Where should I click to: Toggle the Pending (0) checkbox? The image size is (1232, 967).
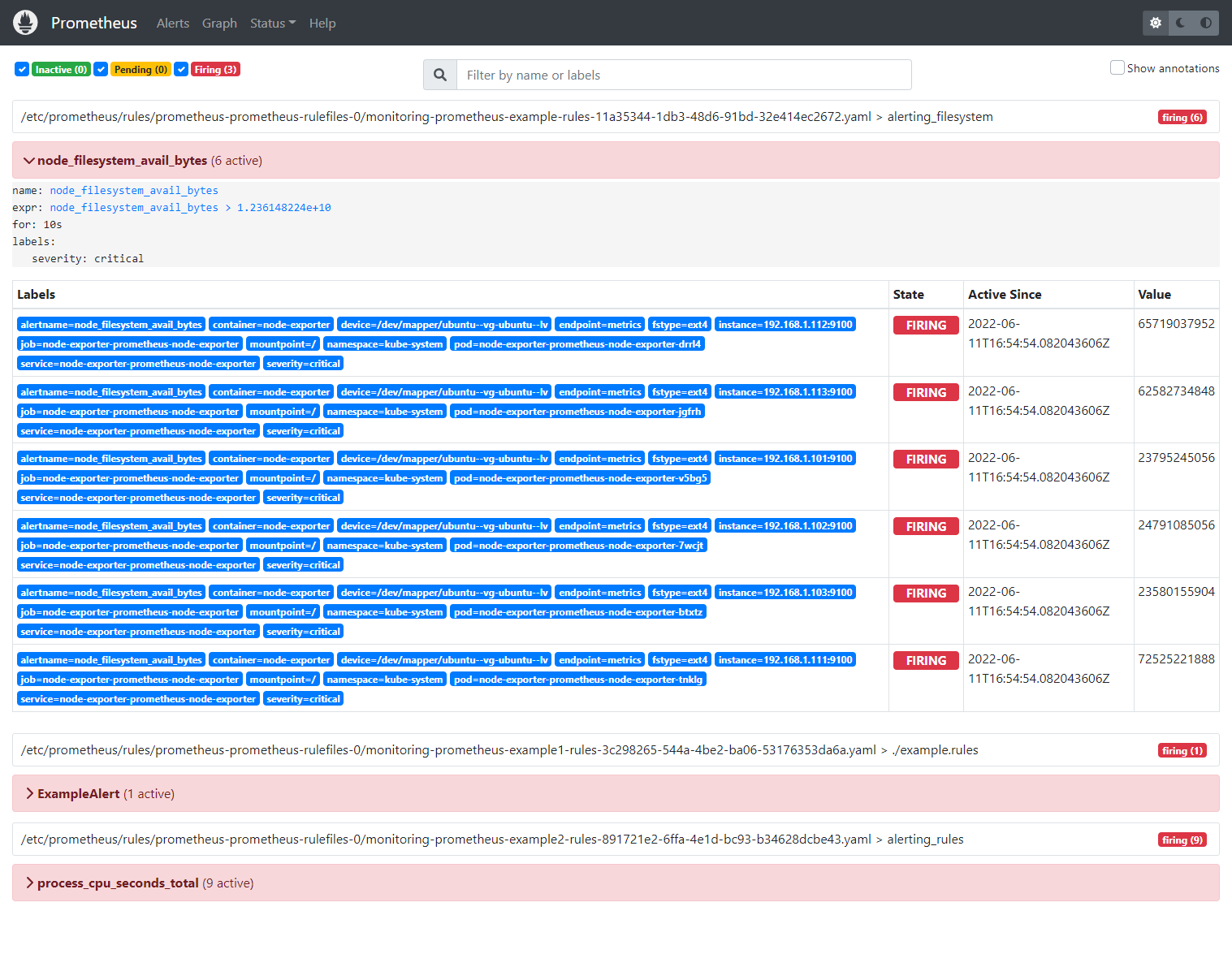tap(101, 69)
